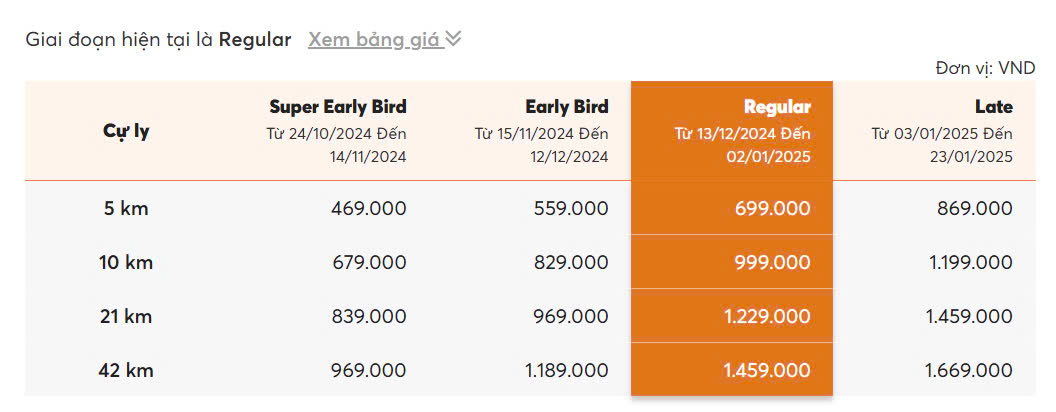Click 'Giai đoạn hiện tại là Regular' text
Screen dimensions: 1056x412
(x=157, y=40)
